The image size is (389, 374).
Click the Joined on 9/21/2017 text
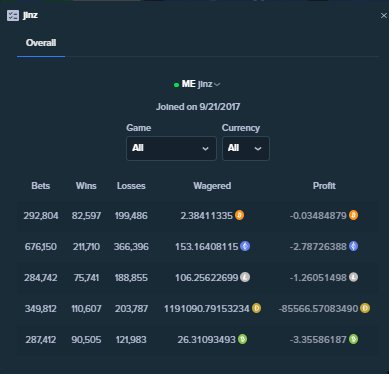coord(198,107)
